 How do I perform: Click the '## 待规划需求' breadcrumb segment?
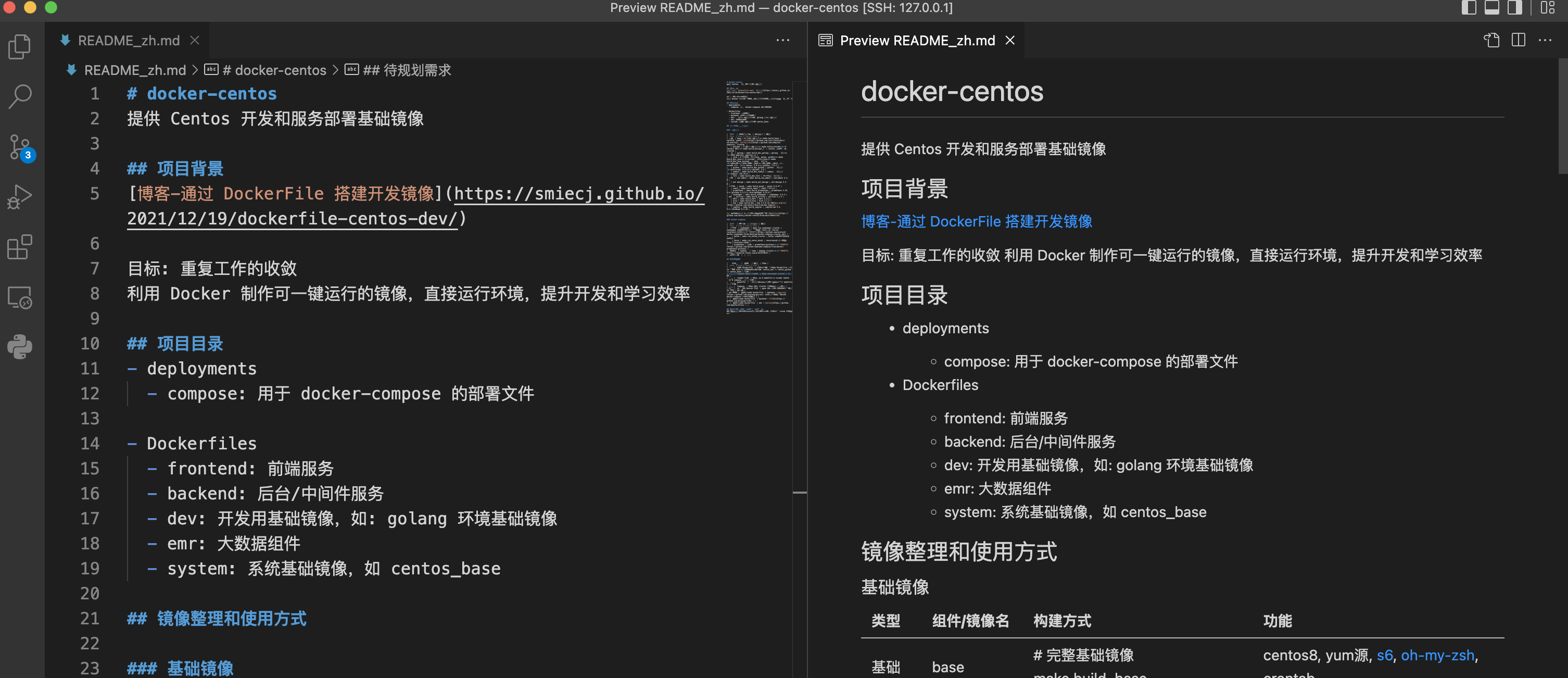(x=407, y=70)
